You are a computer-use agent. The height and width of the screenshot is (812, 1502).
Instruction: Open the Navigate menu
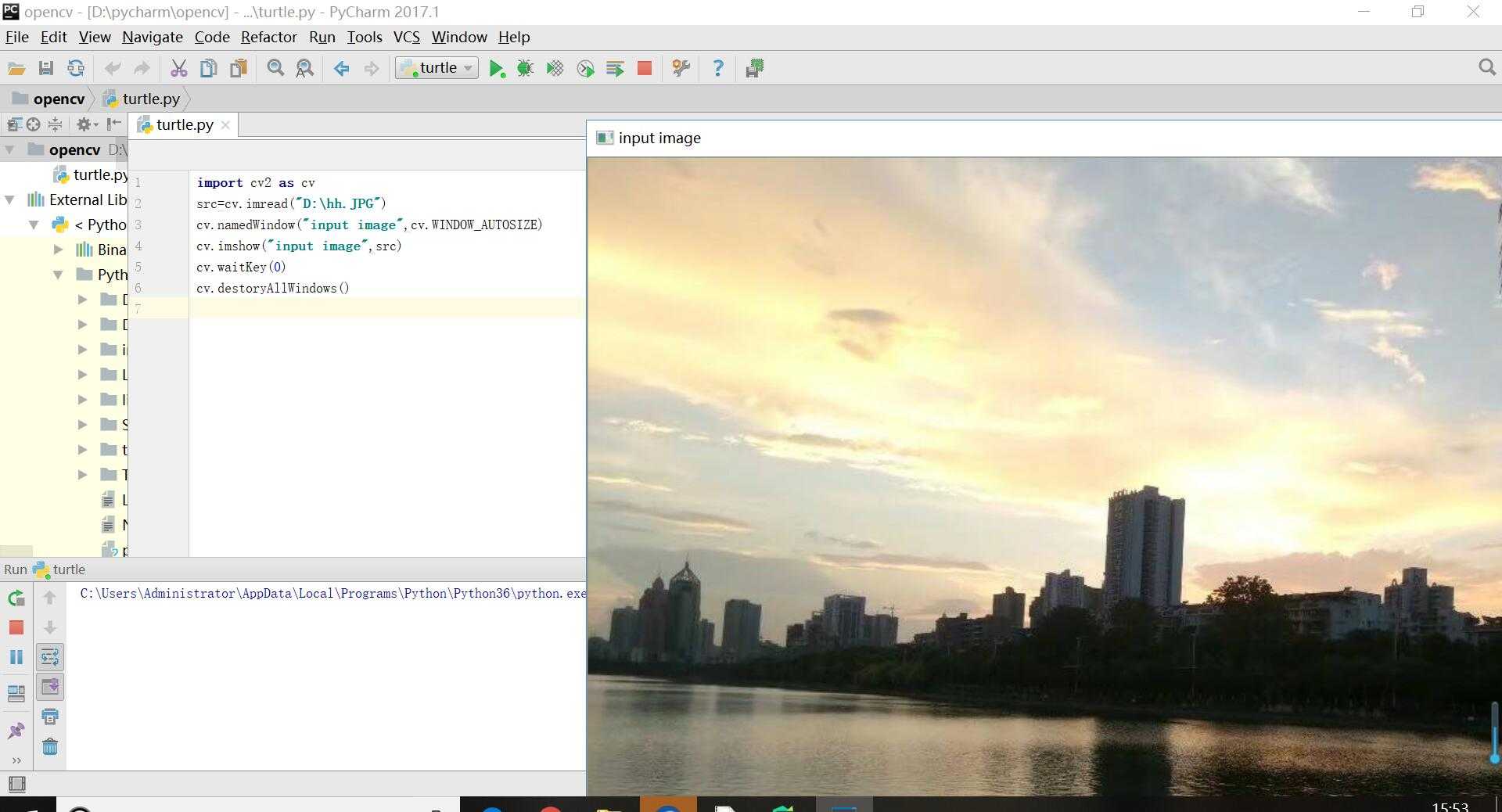click(x=153, y=37)
